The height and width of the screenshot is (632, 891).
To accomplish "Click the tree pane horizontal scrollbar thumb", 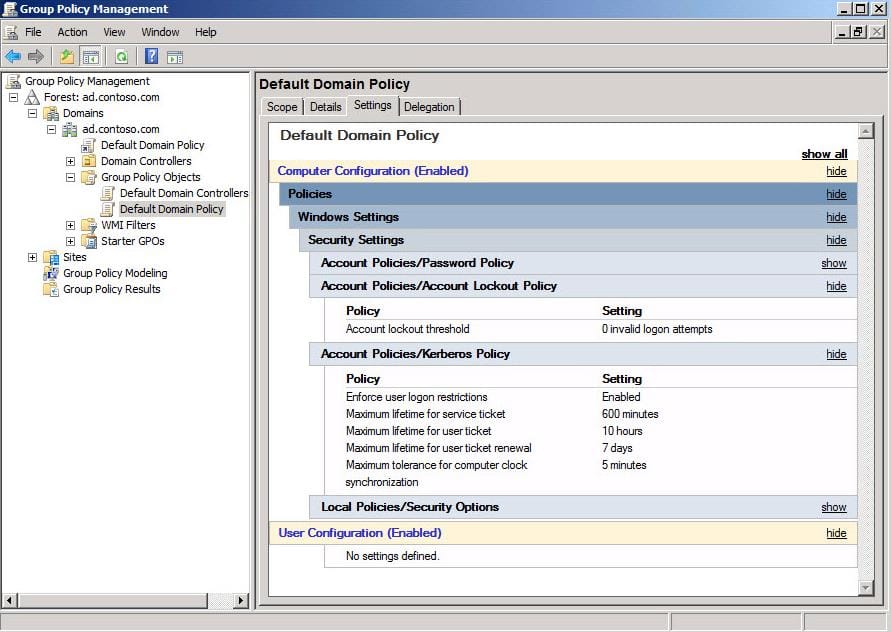I will coord(113,600).
